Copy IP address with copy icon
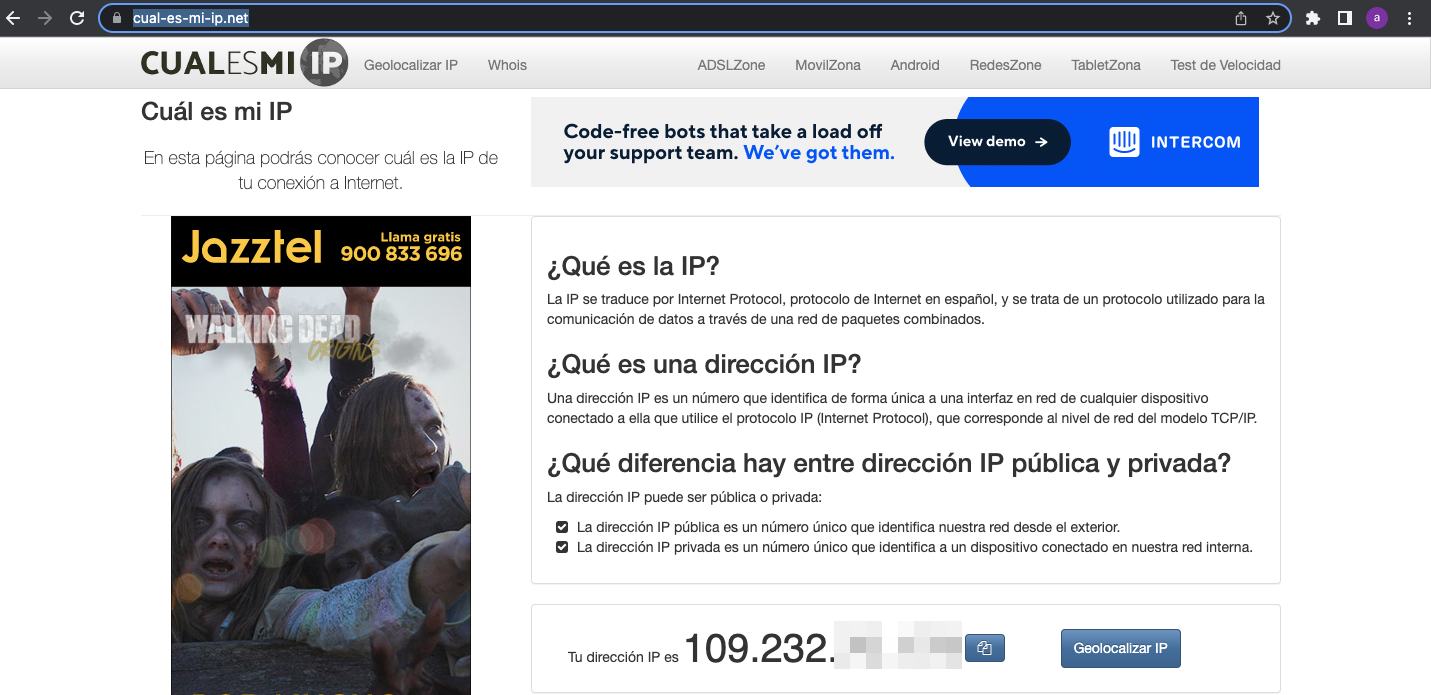1431x695 pixels. tap(984, 648)
